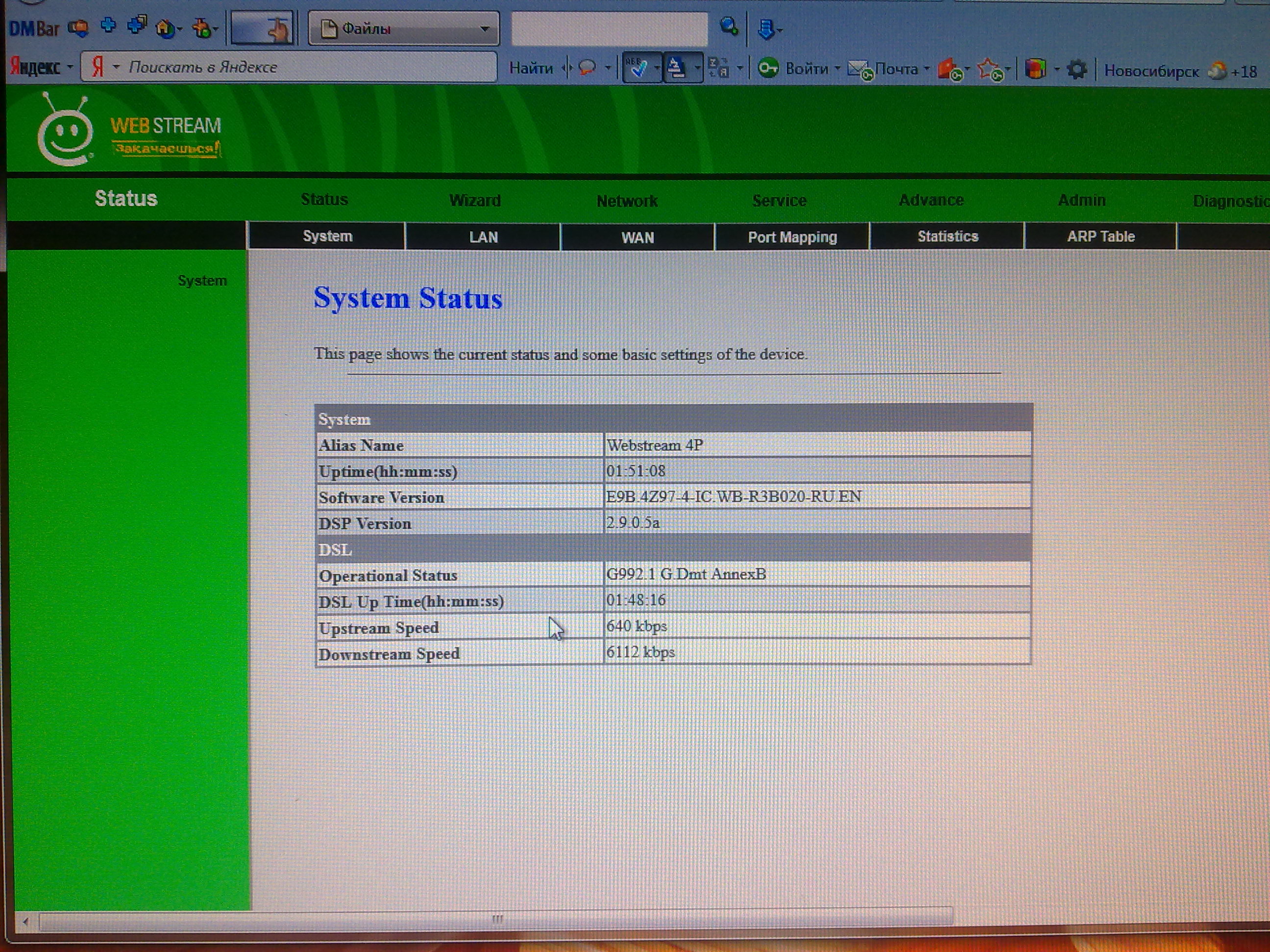This screenshot has height=952, width=1270.
Task: Switch to the Port Mapping sub-tab
Action: click(792, 237)
